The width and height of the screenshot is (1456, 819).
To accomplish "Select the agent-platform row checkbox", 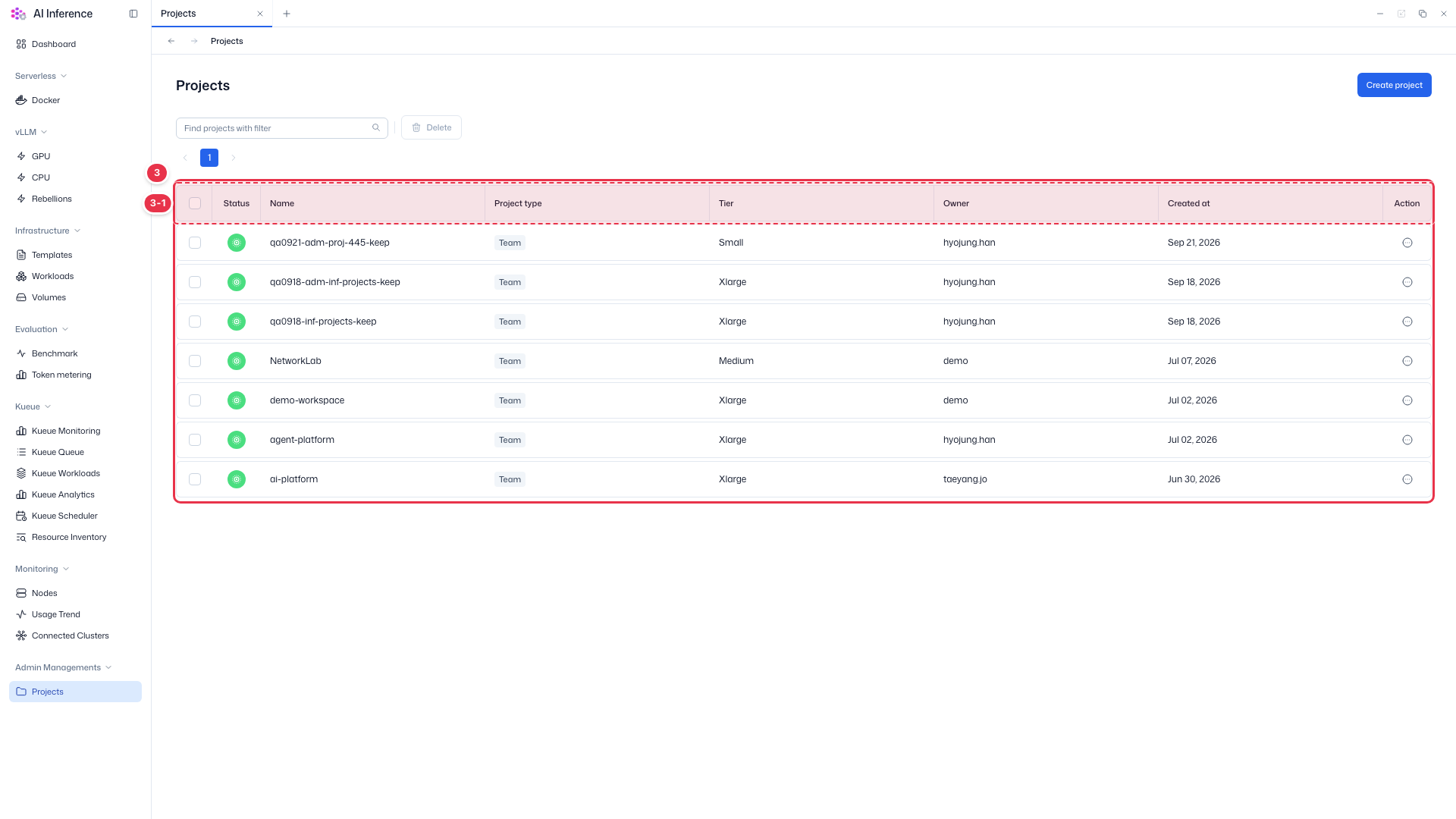I will pos(195,440).
